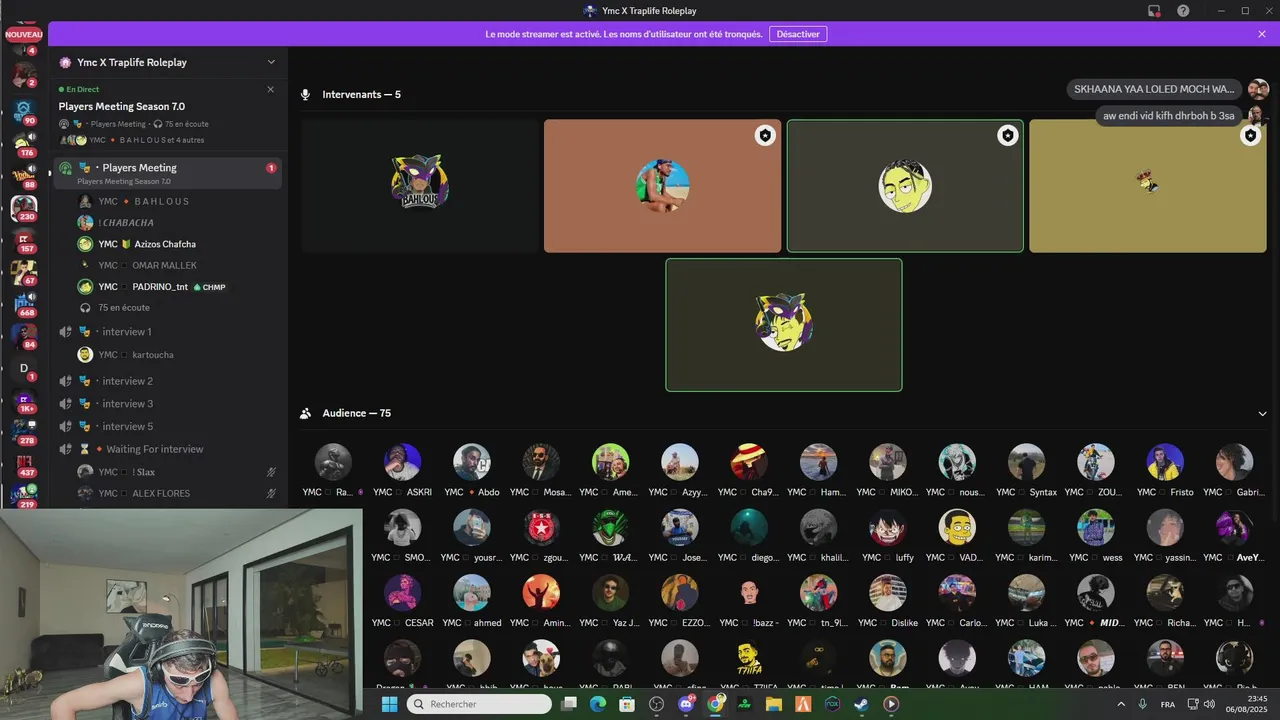The image size is (1280, 720).
Task: Open Steam from the taskbar
Action: (861, 704)
